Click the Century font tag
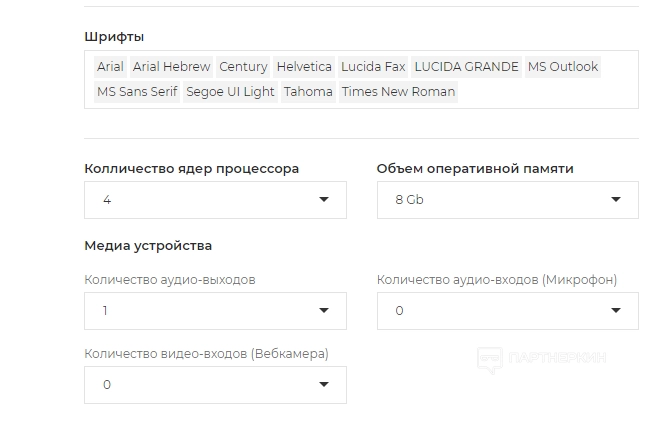 [243, 67]
